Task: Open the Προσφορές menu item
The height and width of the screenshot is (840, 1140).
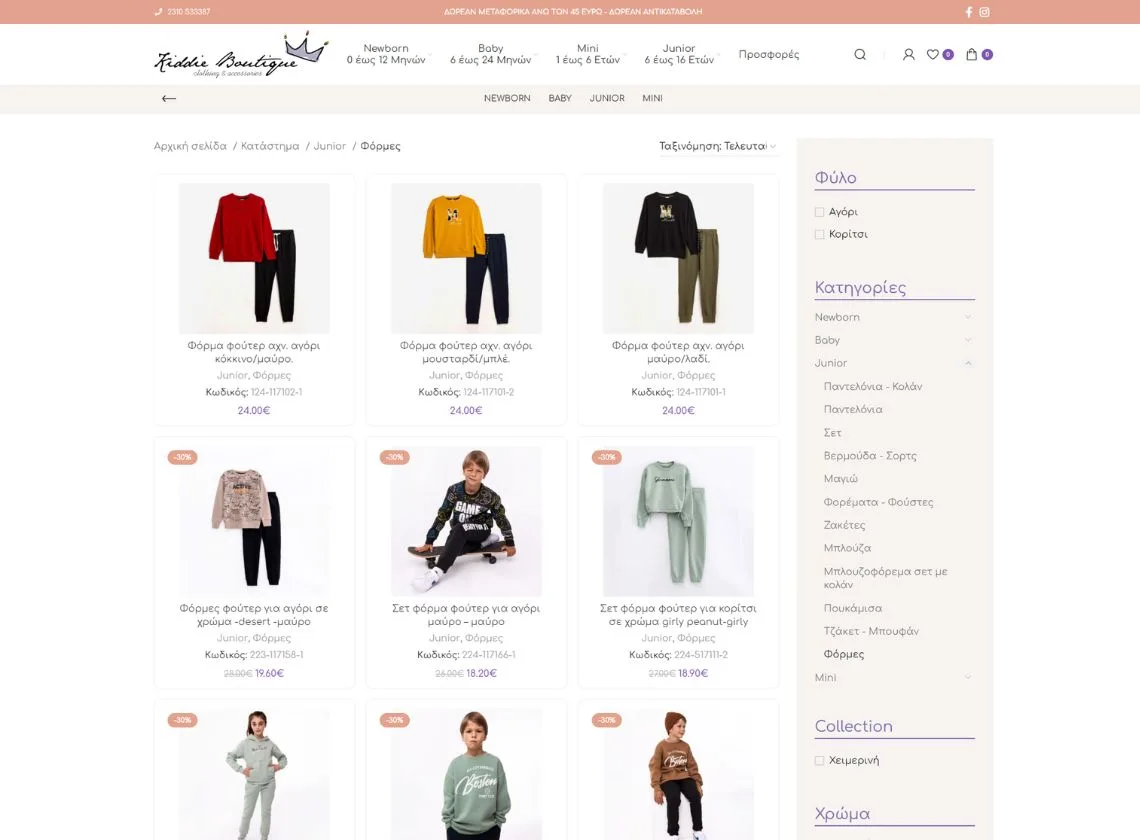Action: pos(768,55)
